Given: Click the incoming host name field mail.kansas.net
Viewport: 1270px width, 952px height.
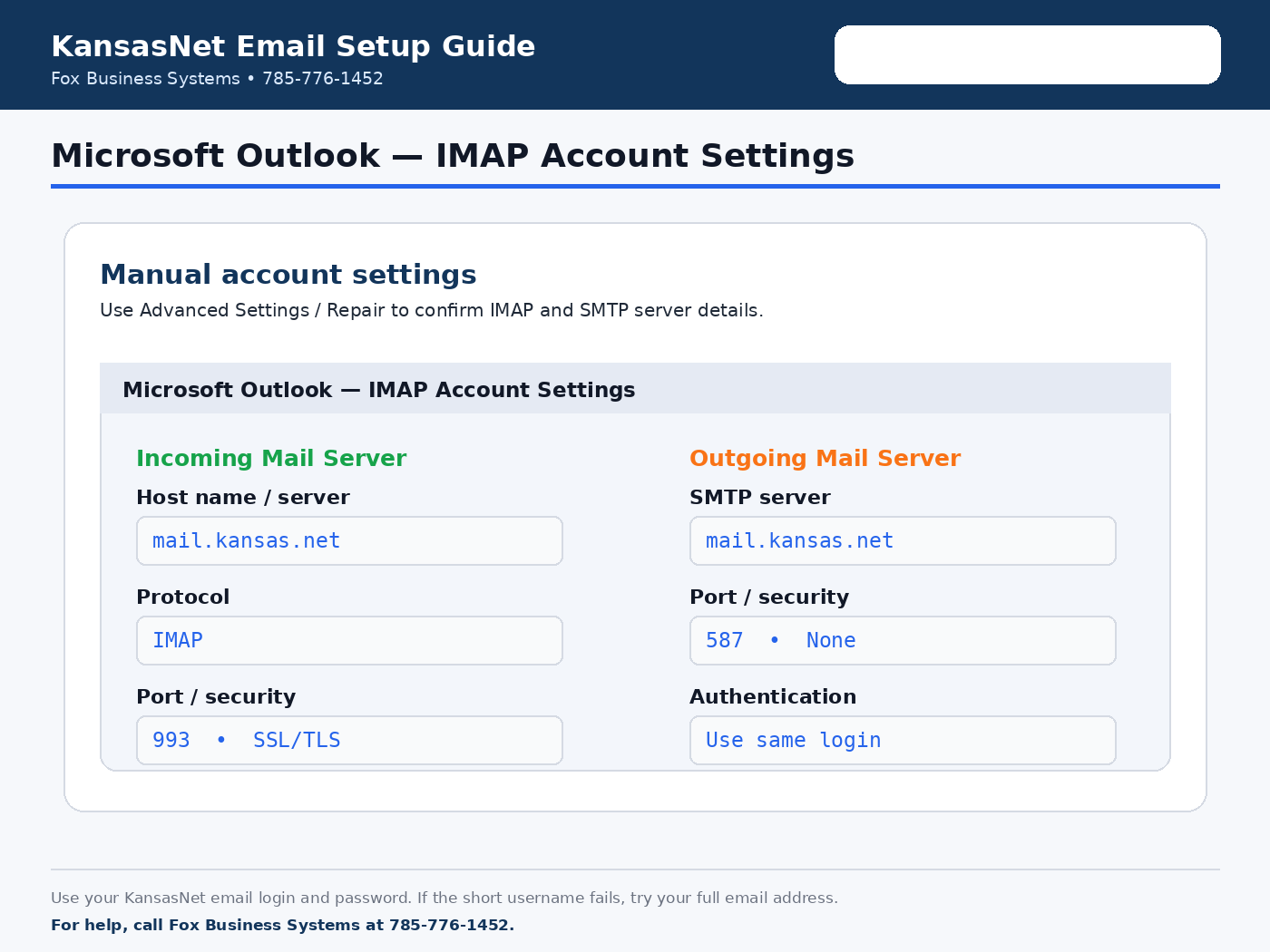Looking at the screenshot, I should [x=349, y=541].
